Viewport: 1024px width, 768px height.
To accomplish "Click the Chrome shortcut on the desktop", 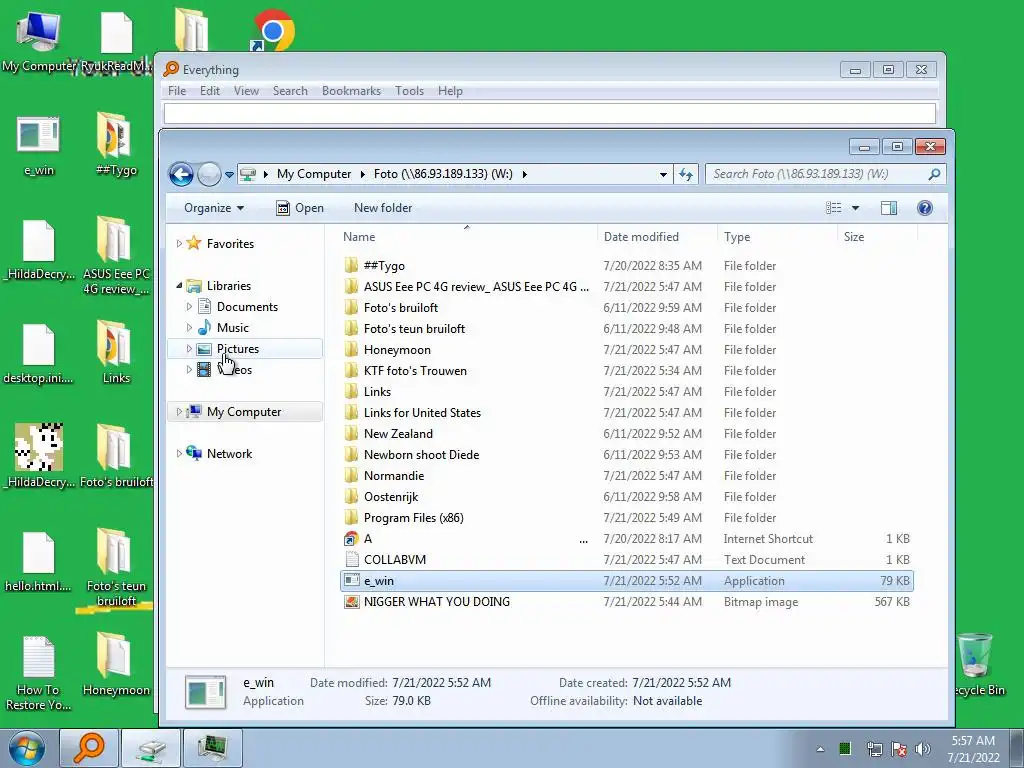I will 274,31.
